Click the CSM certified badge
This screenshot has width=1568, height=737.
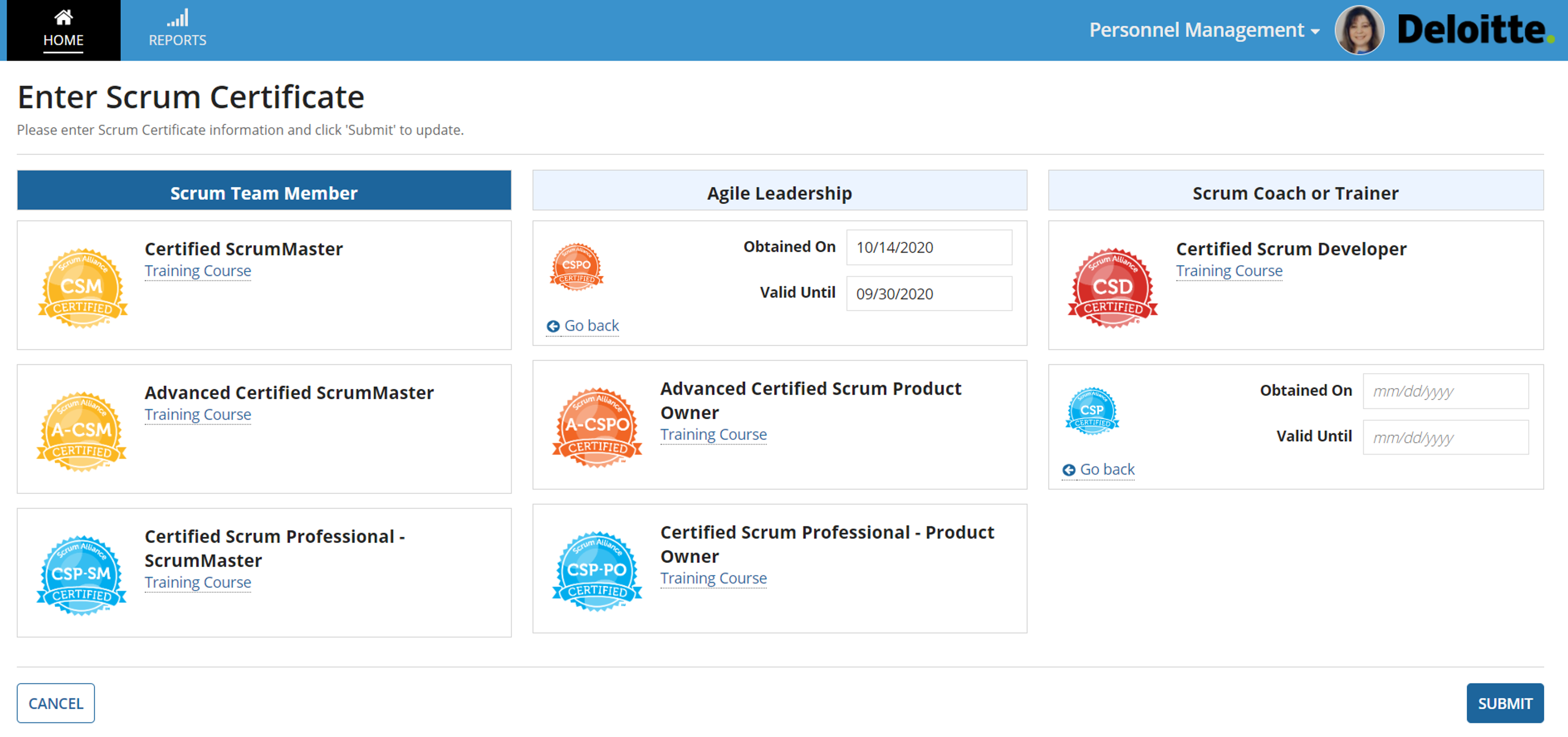tap(83, 288)
